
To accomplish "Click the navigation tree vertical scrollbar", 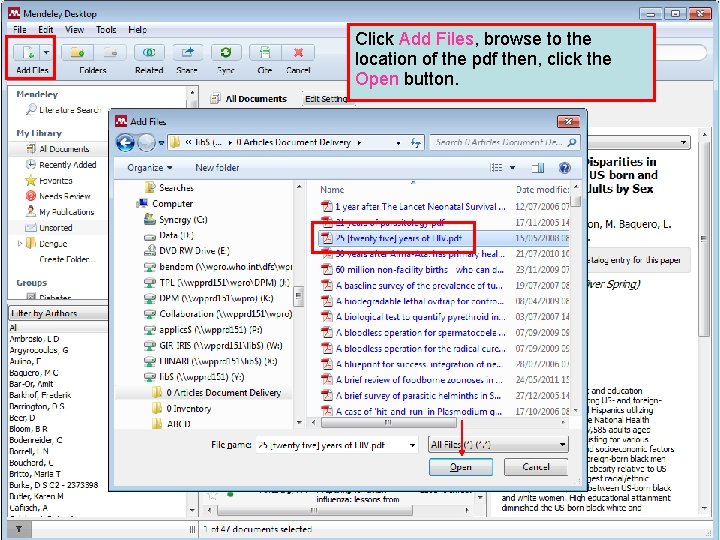I will pyautogui.click(x=299, y=296).
